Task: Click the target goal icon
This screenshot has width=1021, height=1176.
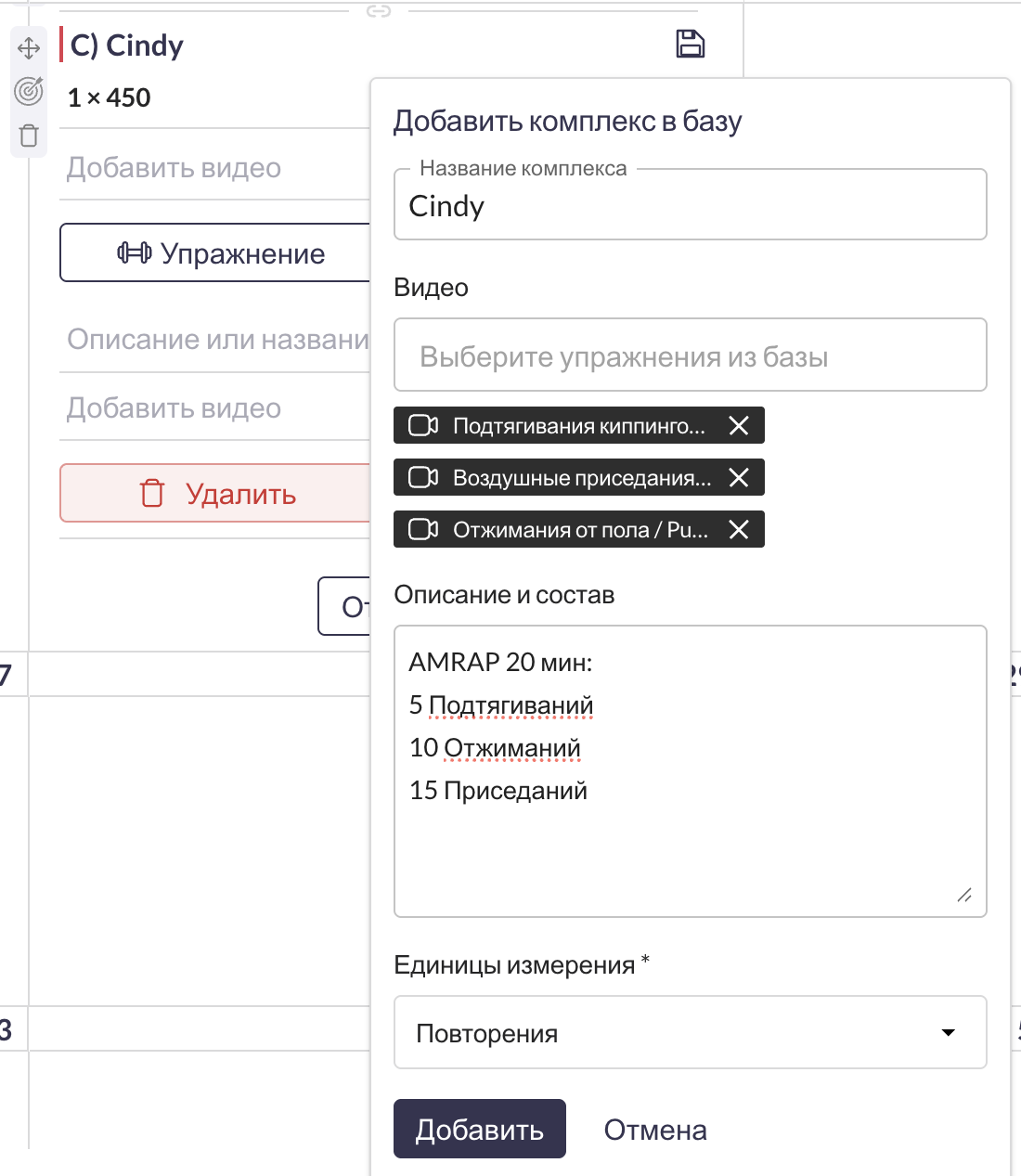Action: click(29, 91)
